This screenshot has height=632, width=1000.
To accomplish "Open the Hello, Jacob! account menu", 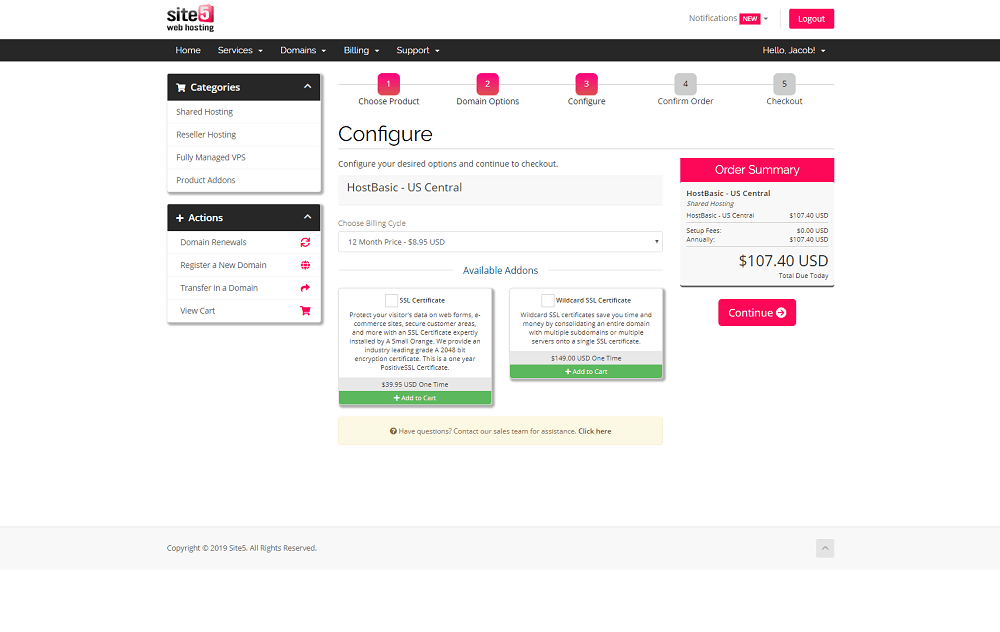I will (x=794, y=50).
